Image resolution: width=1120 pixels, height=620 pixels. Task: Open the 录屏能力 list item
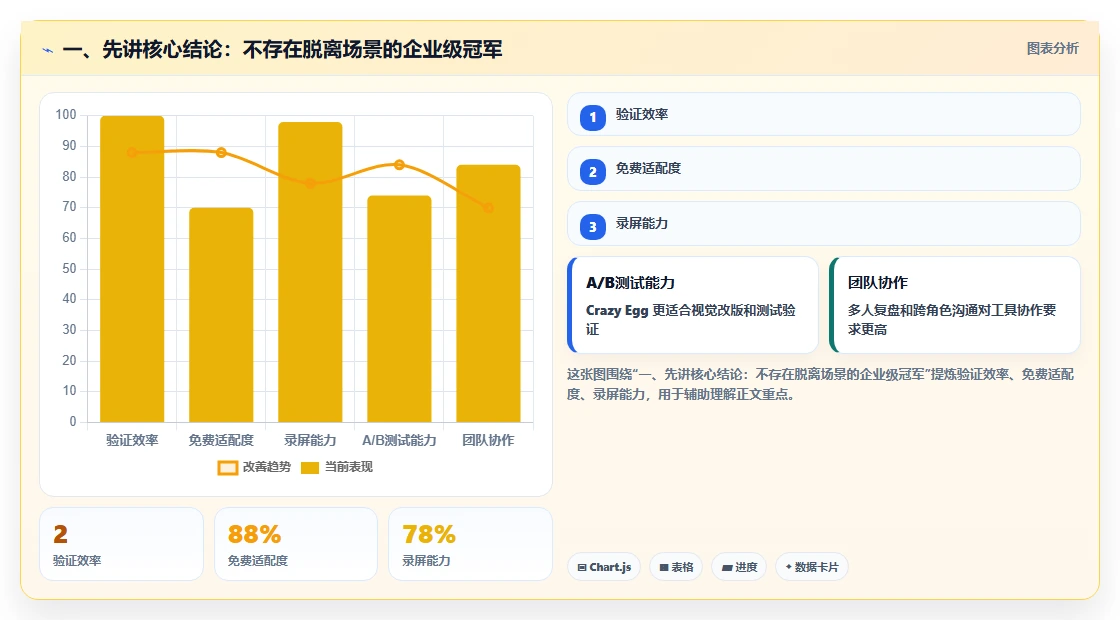point(824,224)
